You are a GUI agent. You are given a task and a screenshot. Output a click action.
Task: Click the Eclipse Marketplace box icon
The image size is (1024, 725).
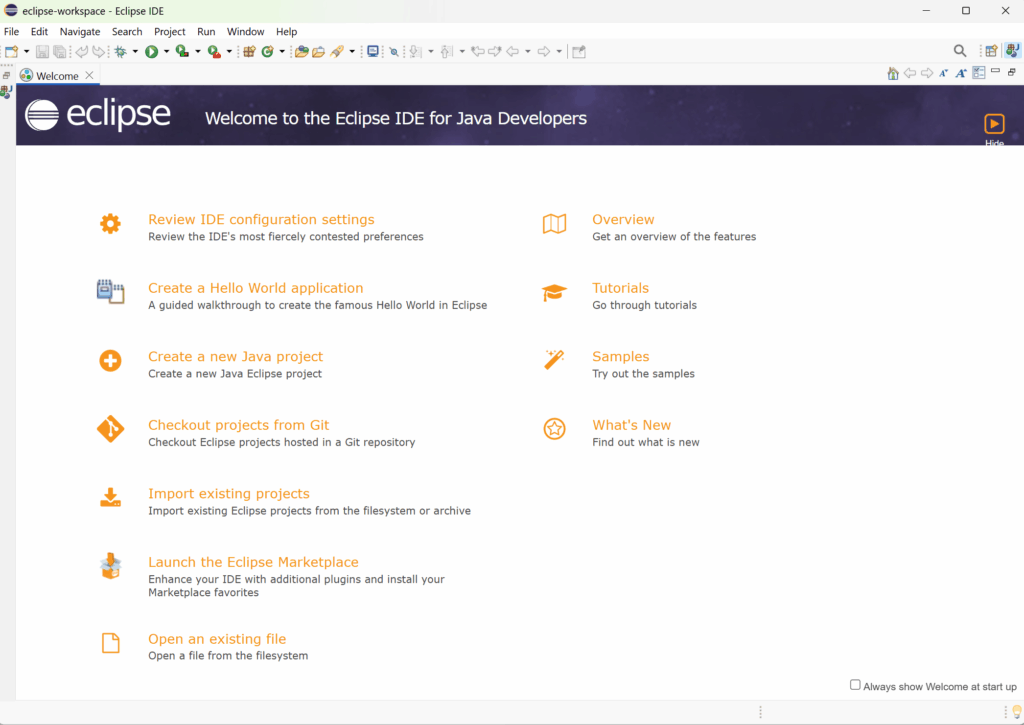point(110,566)
